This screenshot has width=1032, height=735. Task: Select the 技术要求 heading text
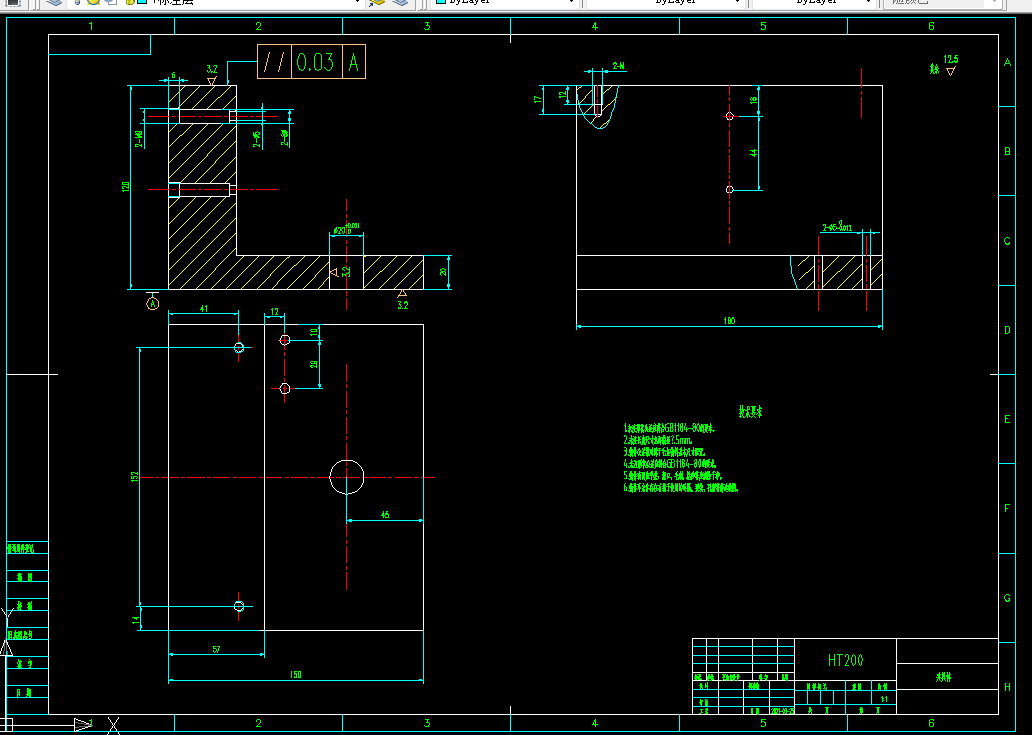[x=750, y=412]
